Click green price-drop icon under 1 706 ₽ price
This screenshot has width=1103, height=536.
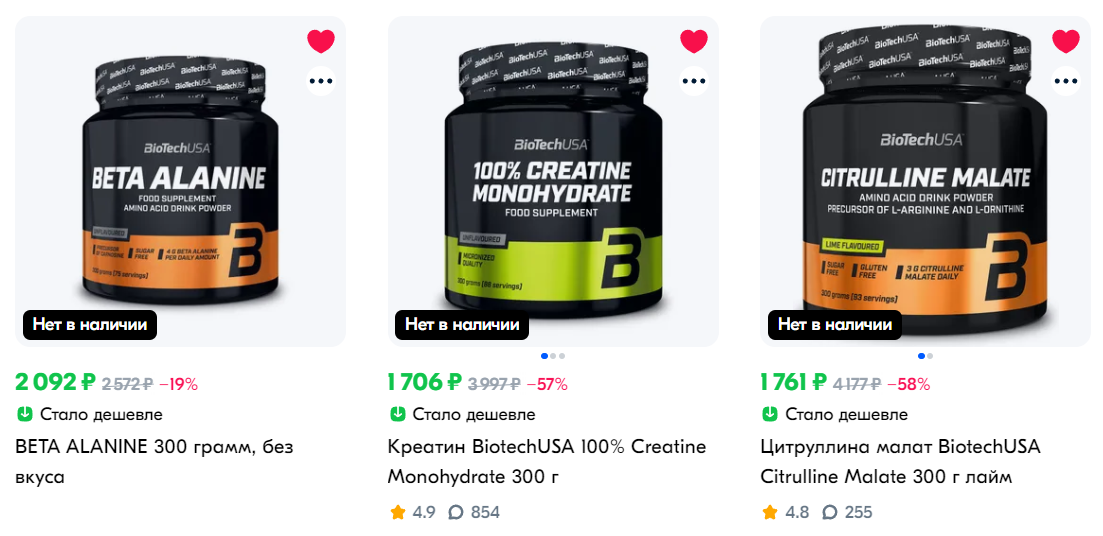point(397,414)
